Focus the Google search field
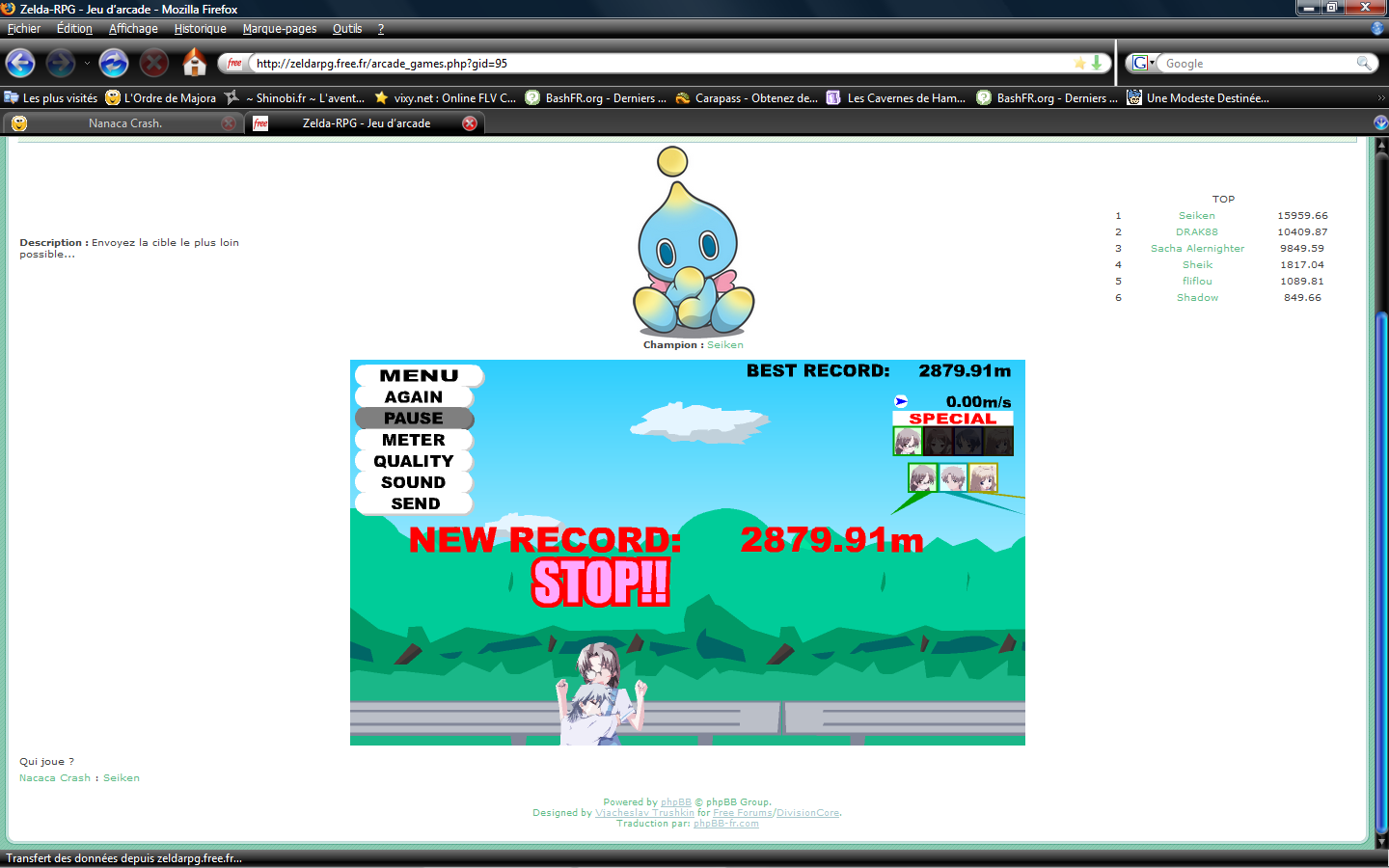 [x=1257, y=64]
